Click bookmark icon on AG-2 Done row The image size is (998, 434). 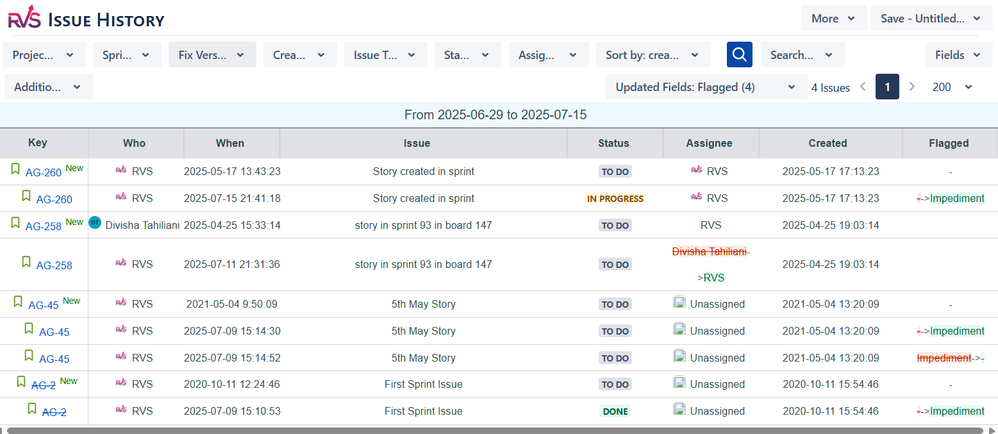point(32,409)
